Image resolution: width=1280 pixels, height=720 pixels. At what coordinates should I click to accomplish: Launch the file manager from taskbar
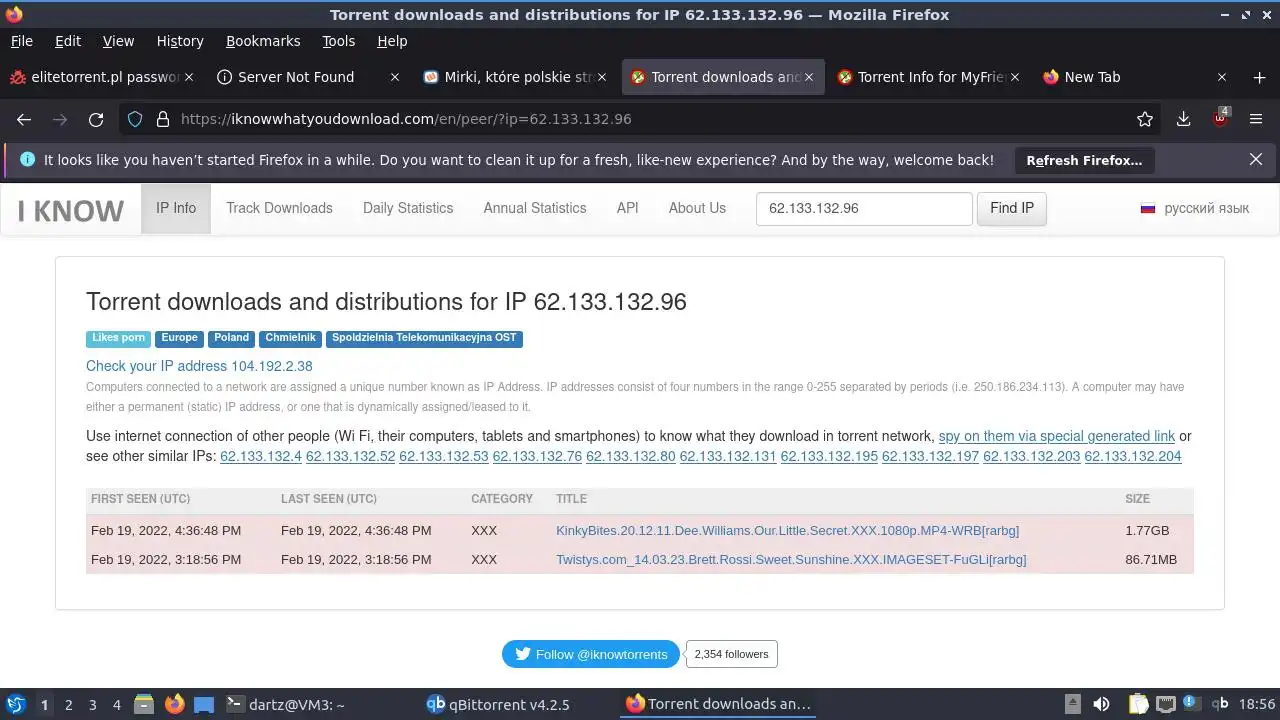pyautogui.click(x=143, y=704)
